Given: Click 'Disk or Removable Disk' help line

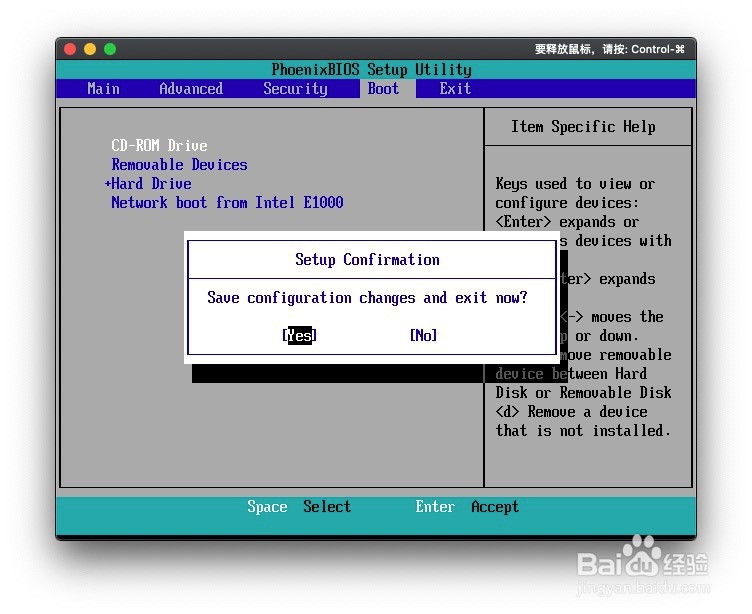Looking at the screenshot, I should pyautogui.click(x=583, y=393).
